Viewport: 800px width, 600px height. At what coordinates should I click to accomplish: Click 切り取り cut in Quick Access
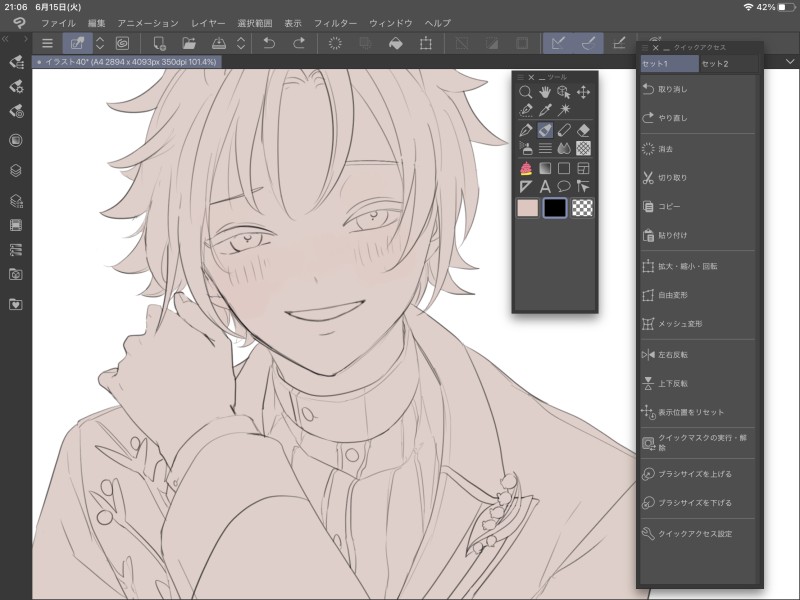pyautogui.click(x=697, y=178)
